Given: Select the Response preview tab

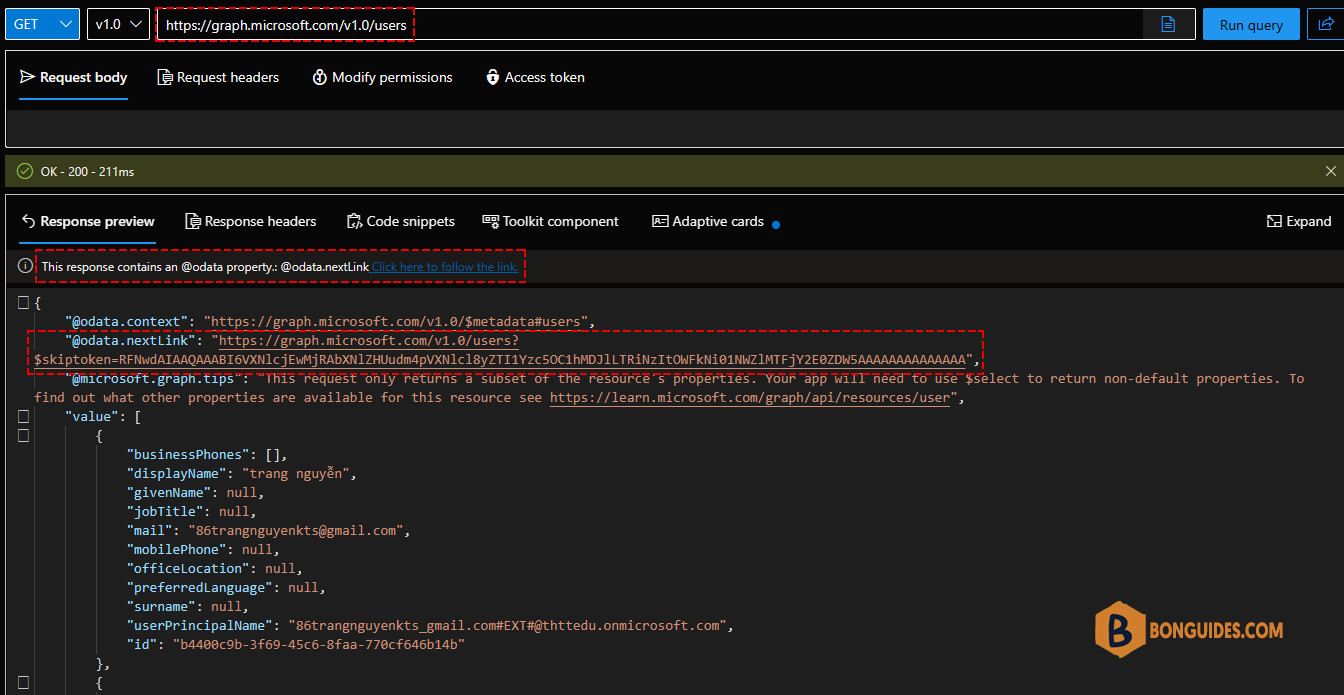Looking at the screenshot, I should pos(87,221).
